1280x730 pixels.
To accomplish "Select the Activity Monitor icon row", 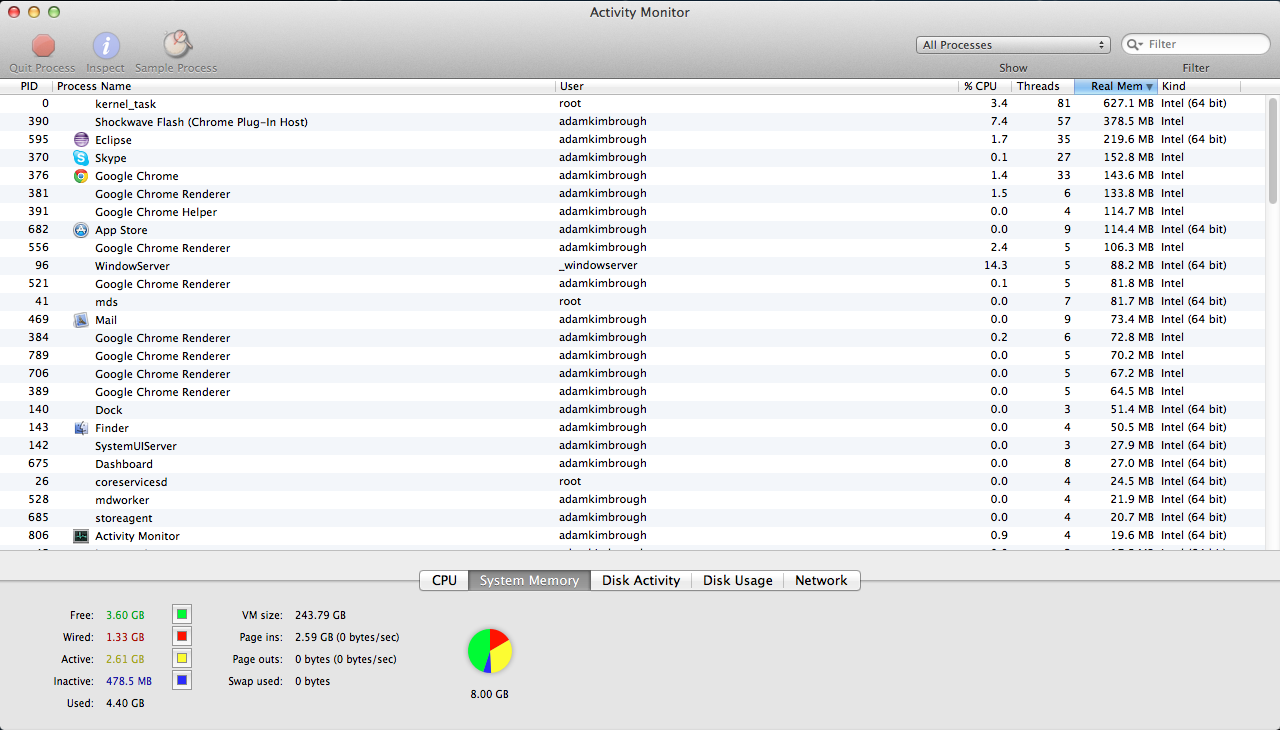I will click(640, 536).
